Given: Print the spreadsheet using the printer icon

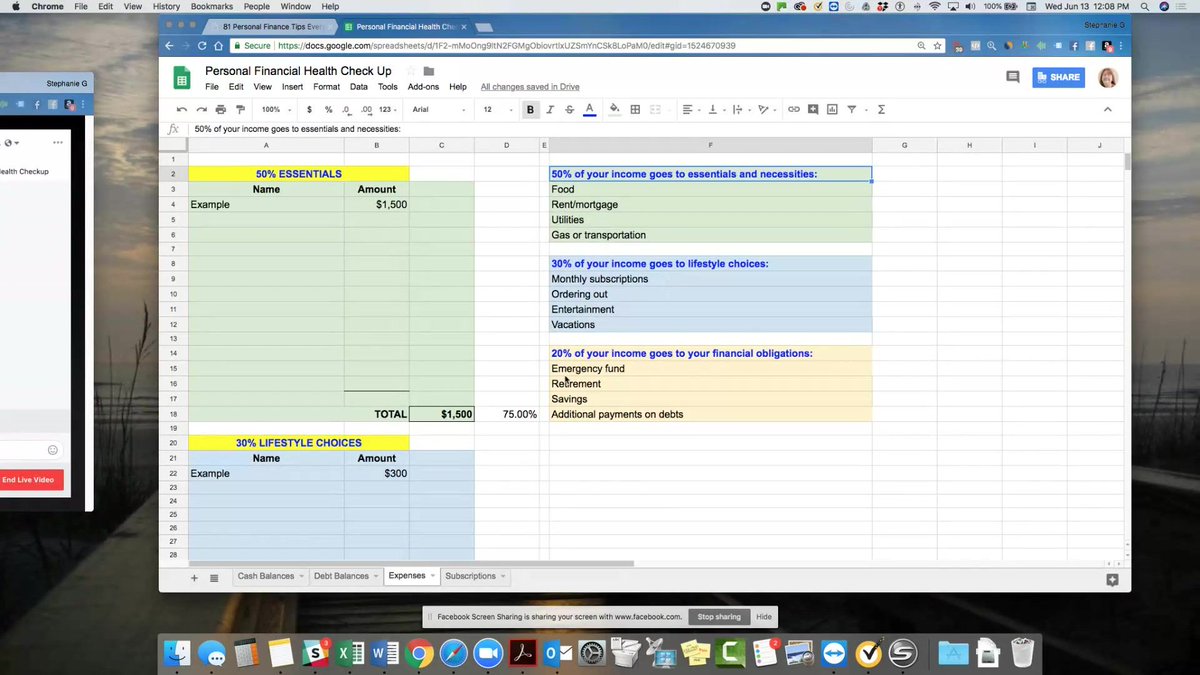Looking at the screenshot, I should point(220,109).
